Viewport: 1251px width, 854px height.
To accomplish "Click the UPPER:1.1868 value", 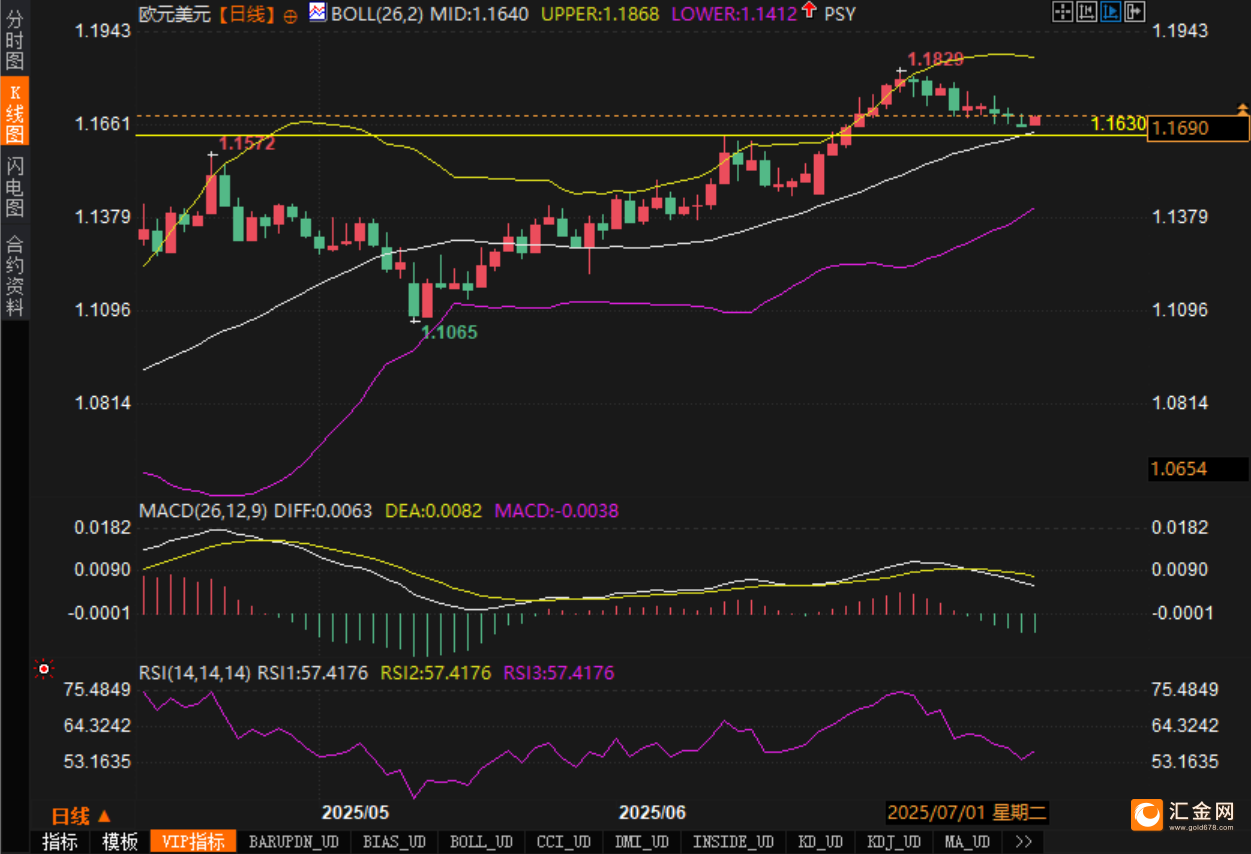I will coord(599,14).
